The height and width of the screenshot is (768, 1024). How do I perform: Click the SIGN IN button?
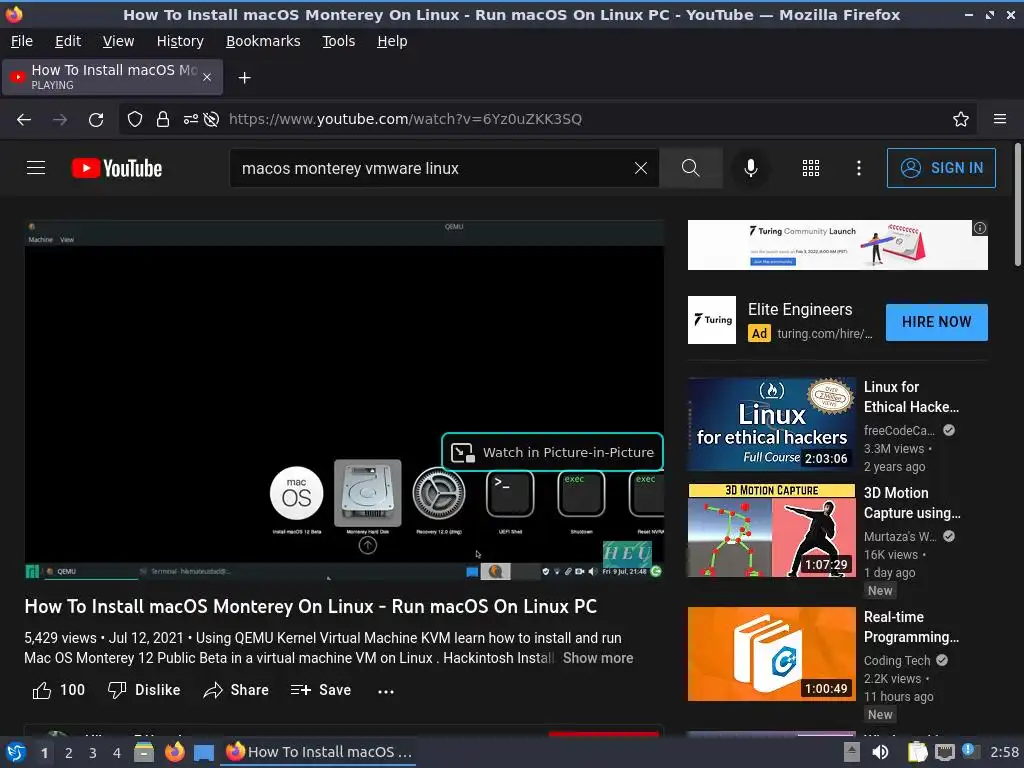[x=941, y=168]
